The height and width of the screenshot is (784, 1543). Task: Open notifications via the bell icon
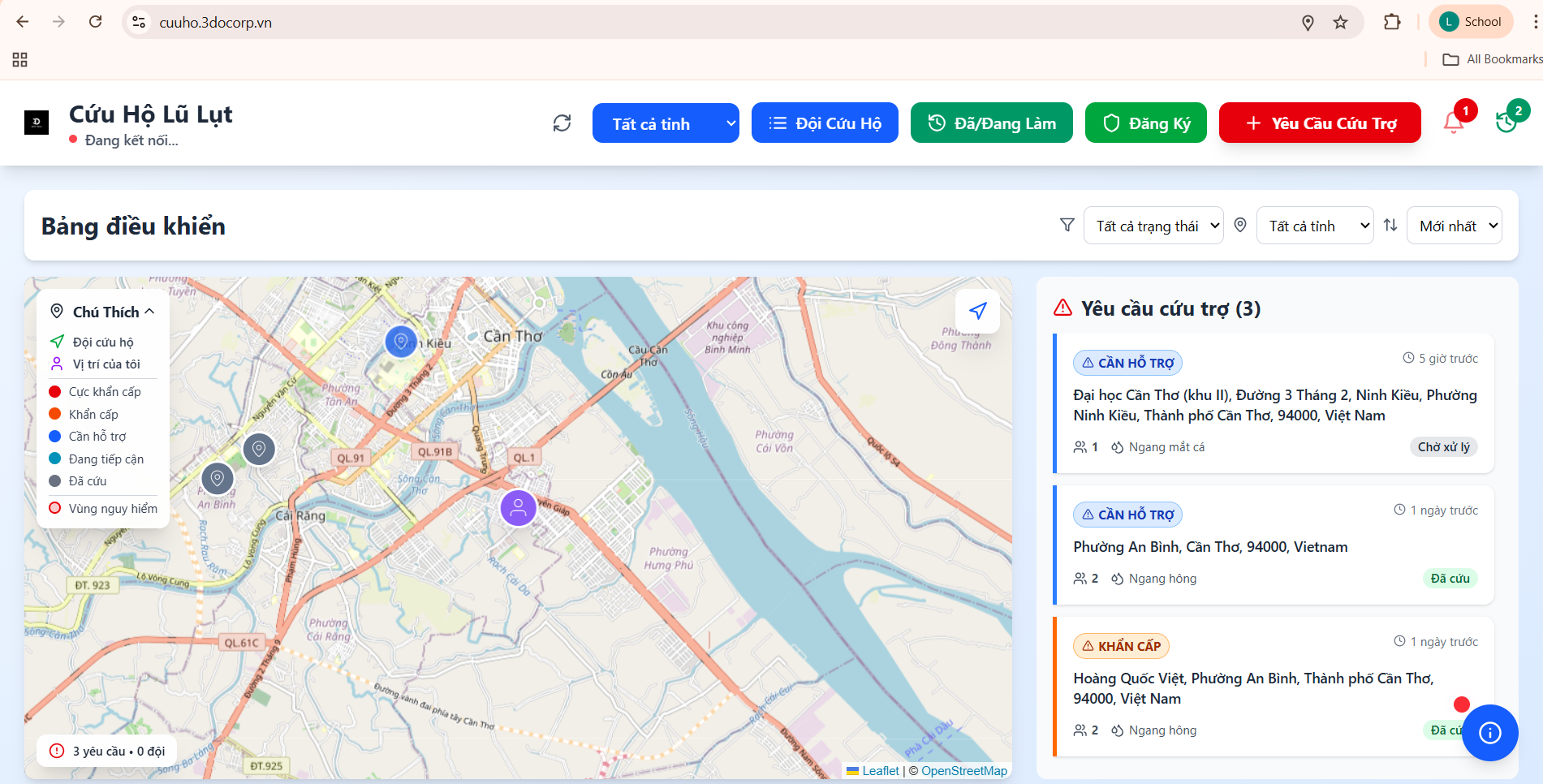(1455, 123)
